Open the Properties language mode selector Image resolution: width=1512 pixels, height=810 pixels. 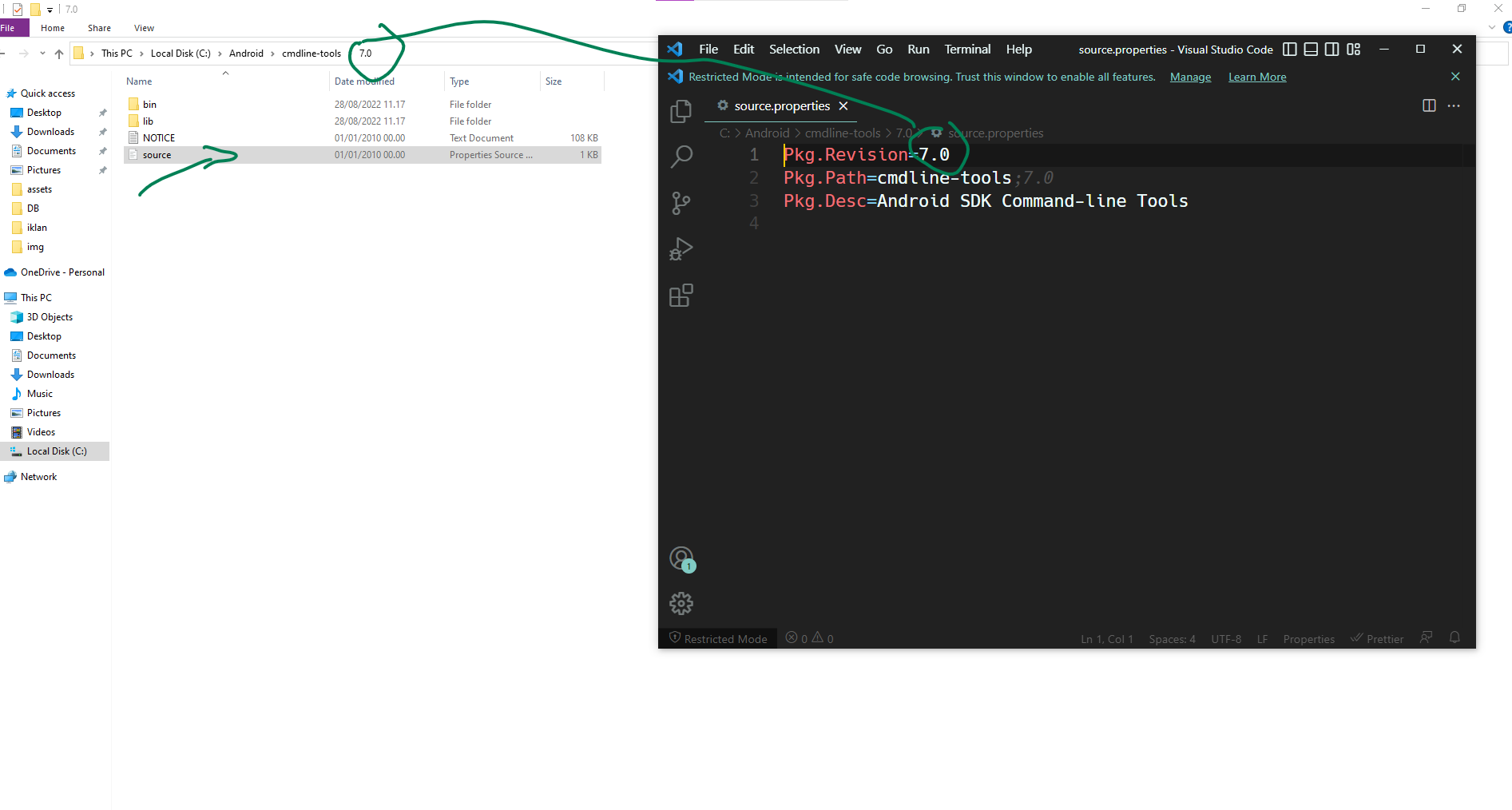pos(1308,639)
